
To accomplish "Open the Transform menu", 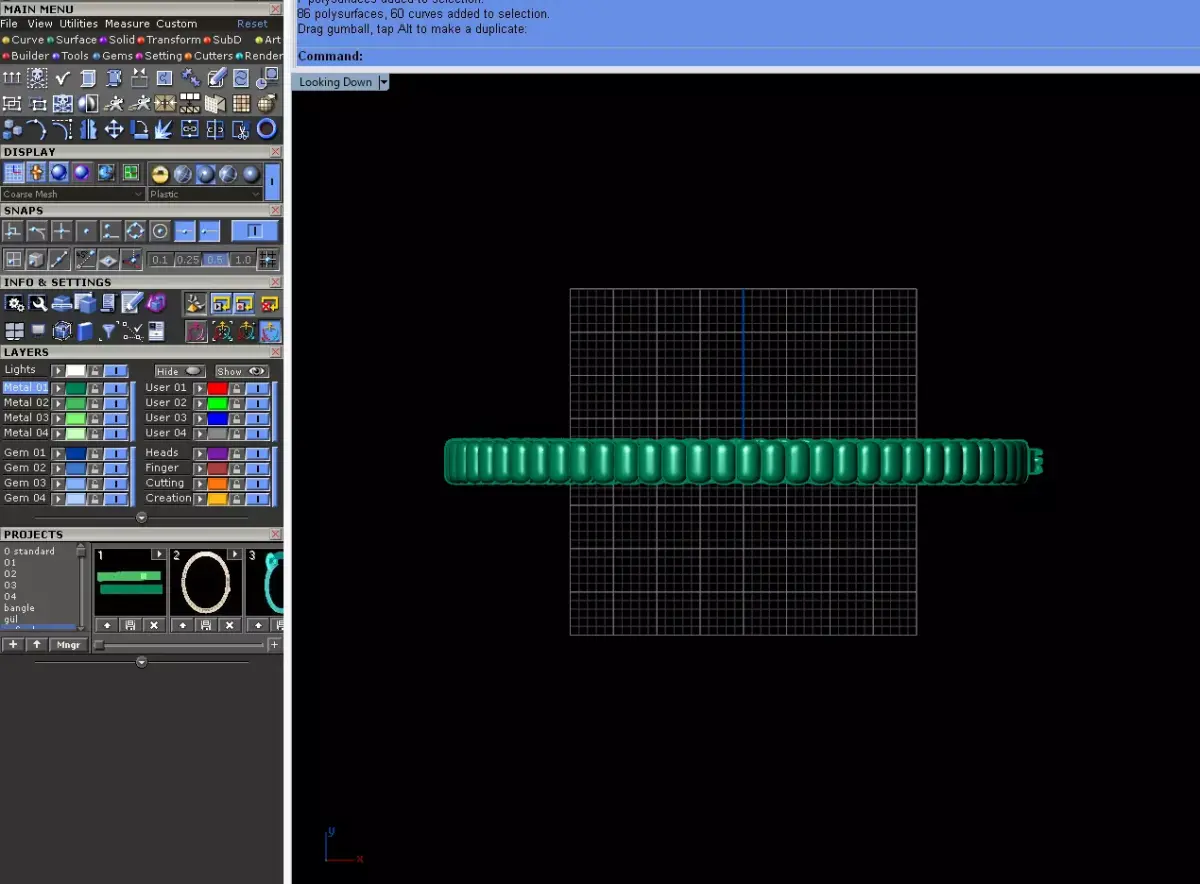I will click(174, 40).
